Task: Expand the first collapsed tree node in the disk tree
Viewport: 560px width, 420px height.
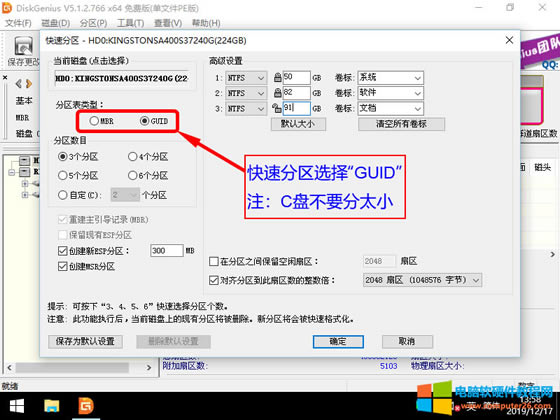Action: (x=25, y=184)
